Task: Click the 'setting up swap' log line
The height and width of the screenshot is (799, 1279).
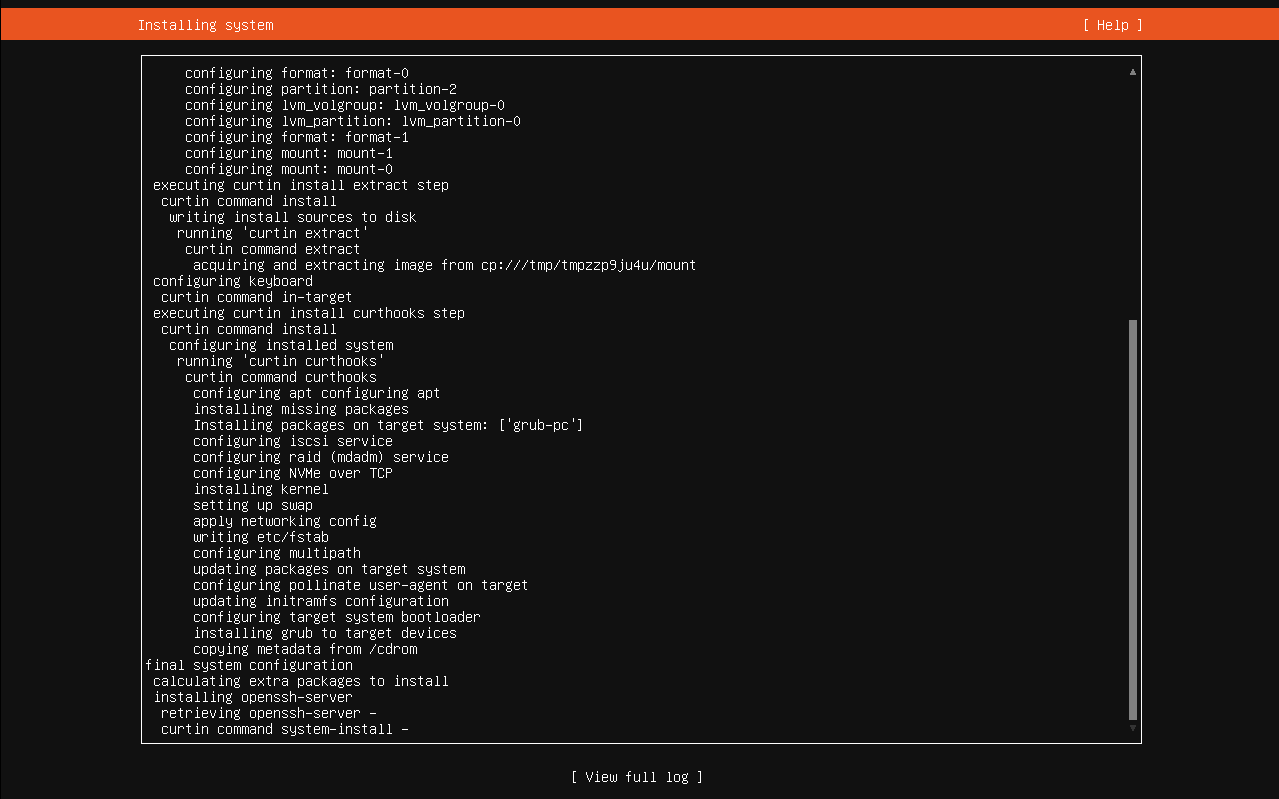Action: (x=253, y=504)
